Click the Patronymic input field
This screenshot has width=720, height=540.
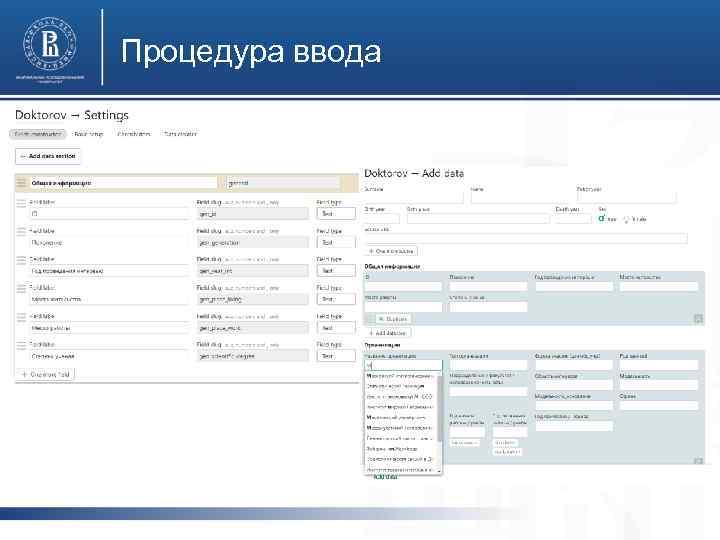626,198
